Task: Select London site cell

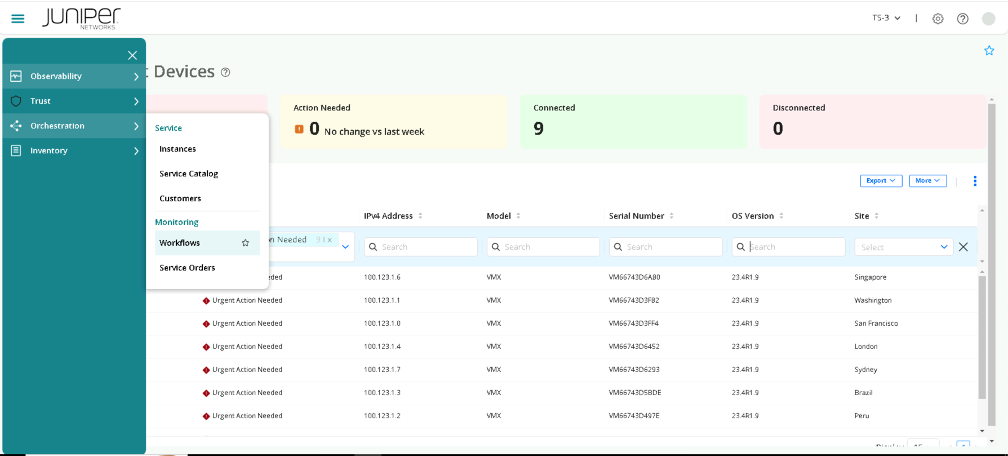Action: (x=866, y=347)
